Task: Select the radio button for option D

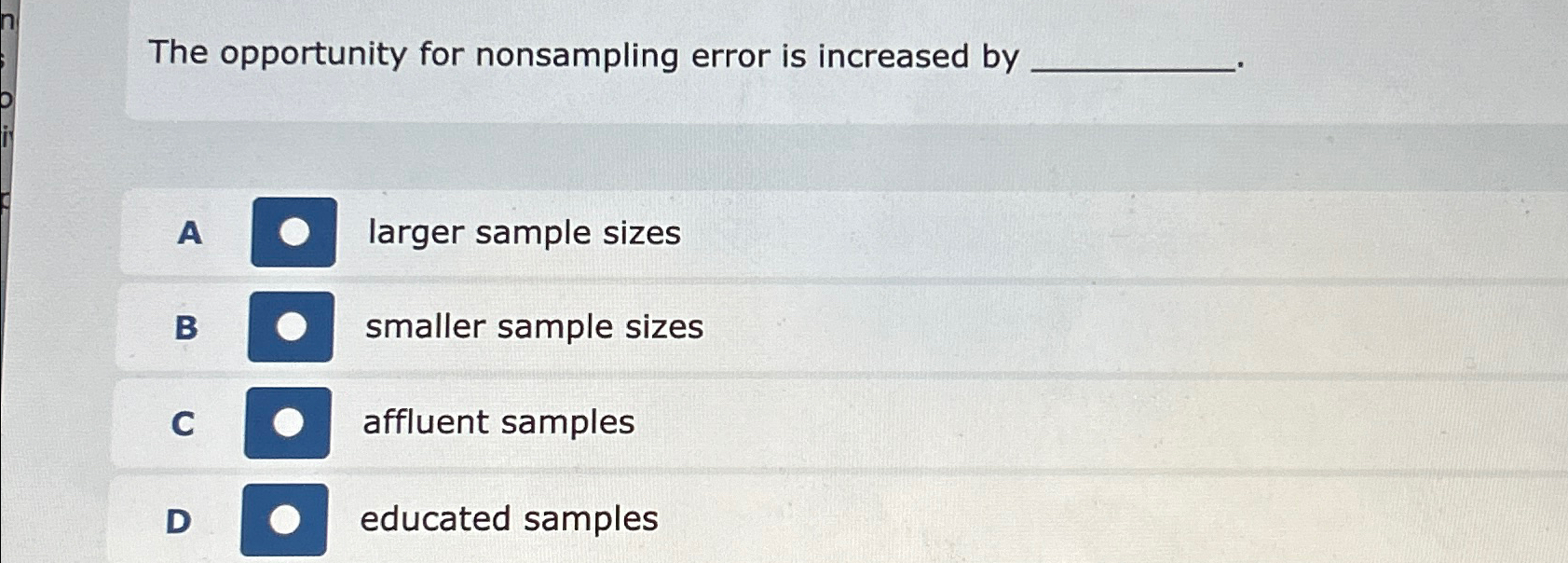Action: [x=284, y=518]
